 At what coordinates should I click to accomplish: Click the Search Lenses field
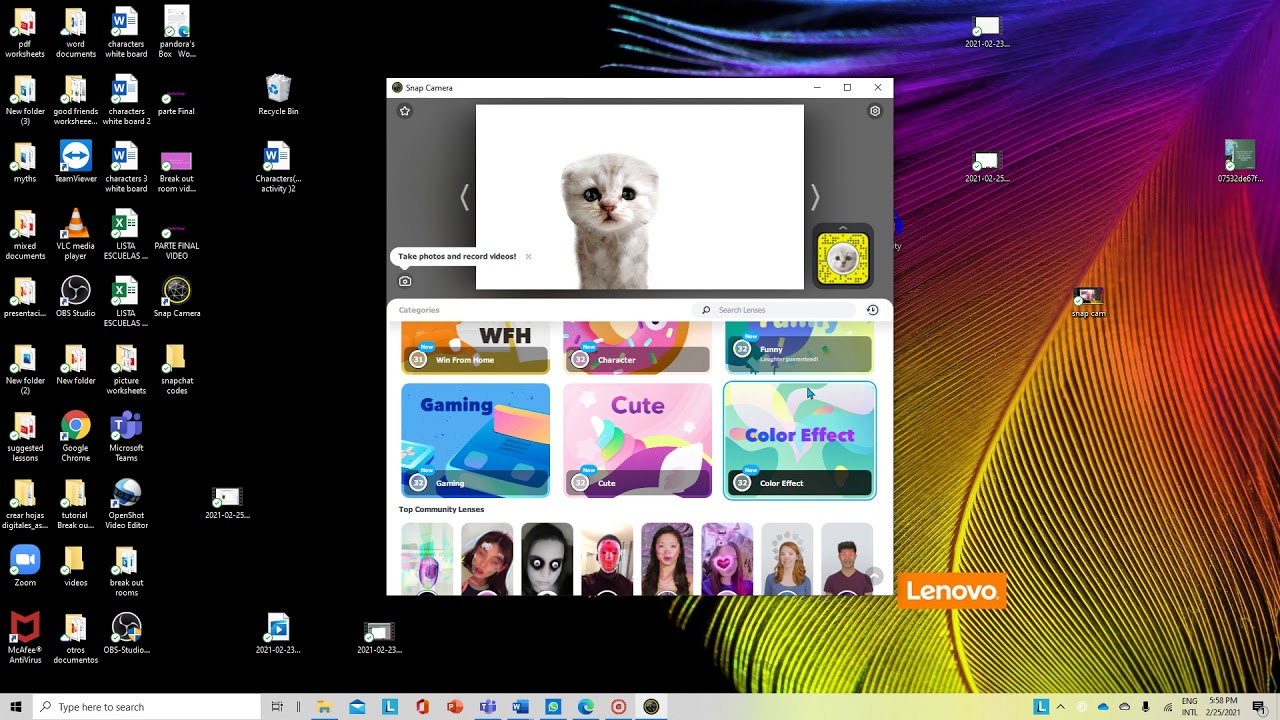click(x=775, y=310)
